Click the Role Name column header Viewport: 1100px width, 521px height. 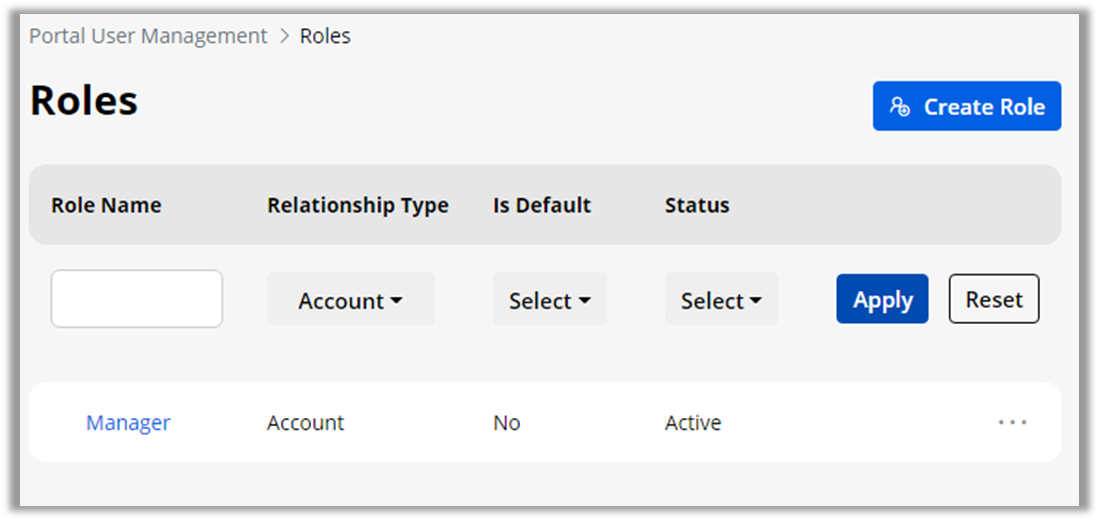(106, 205)
